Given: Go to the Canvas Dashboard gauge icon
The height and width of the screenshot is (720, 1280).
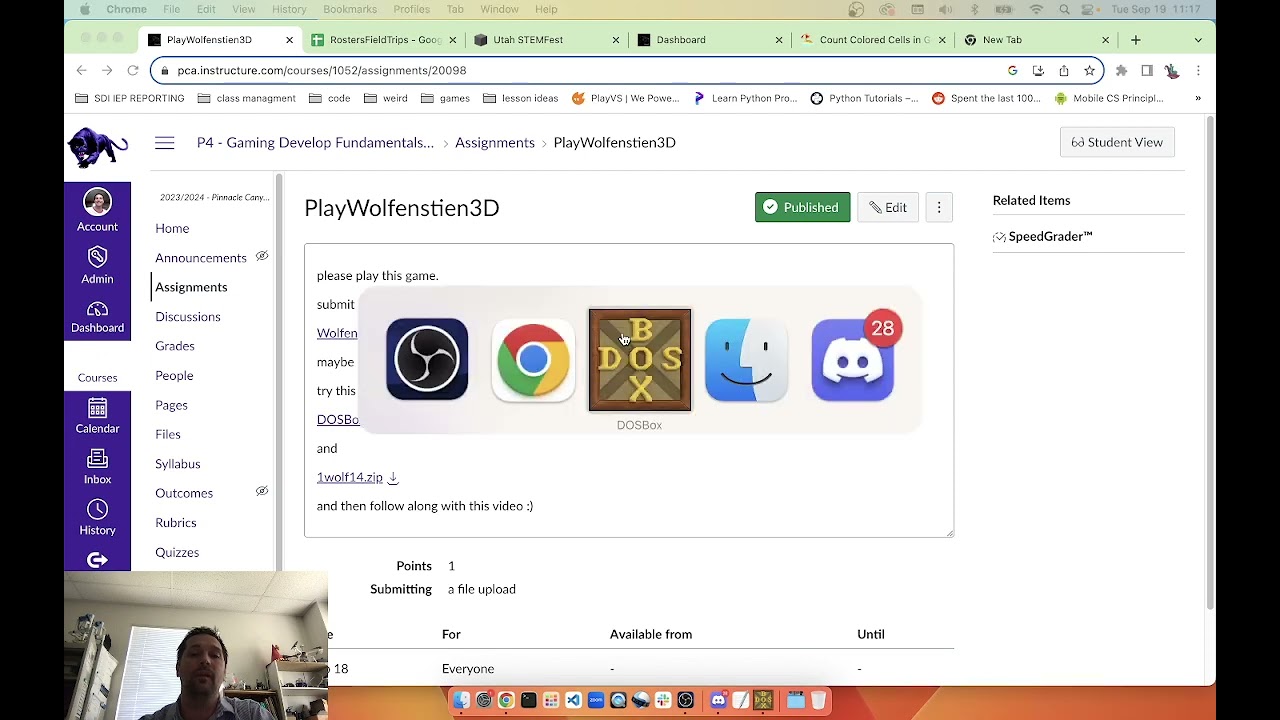Looking at the screenshot, I should pyautogui.click(x=97, y=309).
